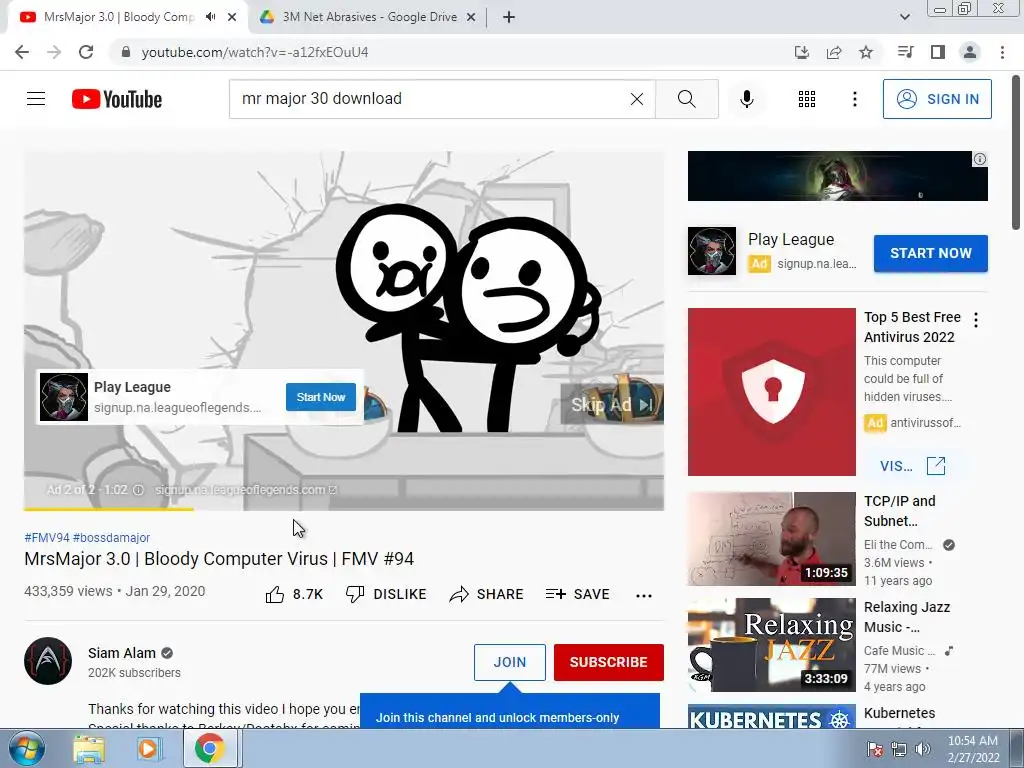
Task: Open the tab search chevron dropdown
Action: [x=904, y=17]
